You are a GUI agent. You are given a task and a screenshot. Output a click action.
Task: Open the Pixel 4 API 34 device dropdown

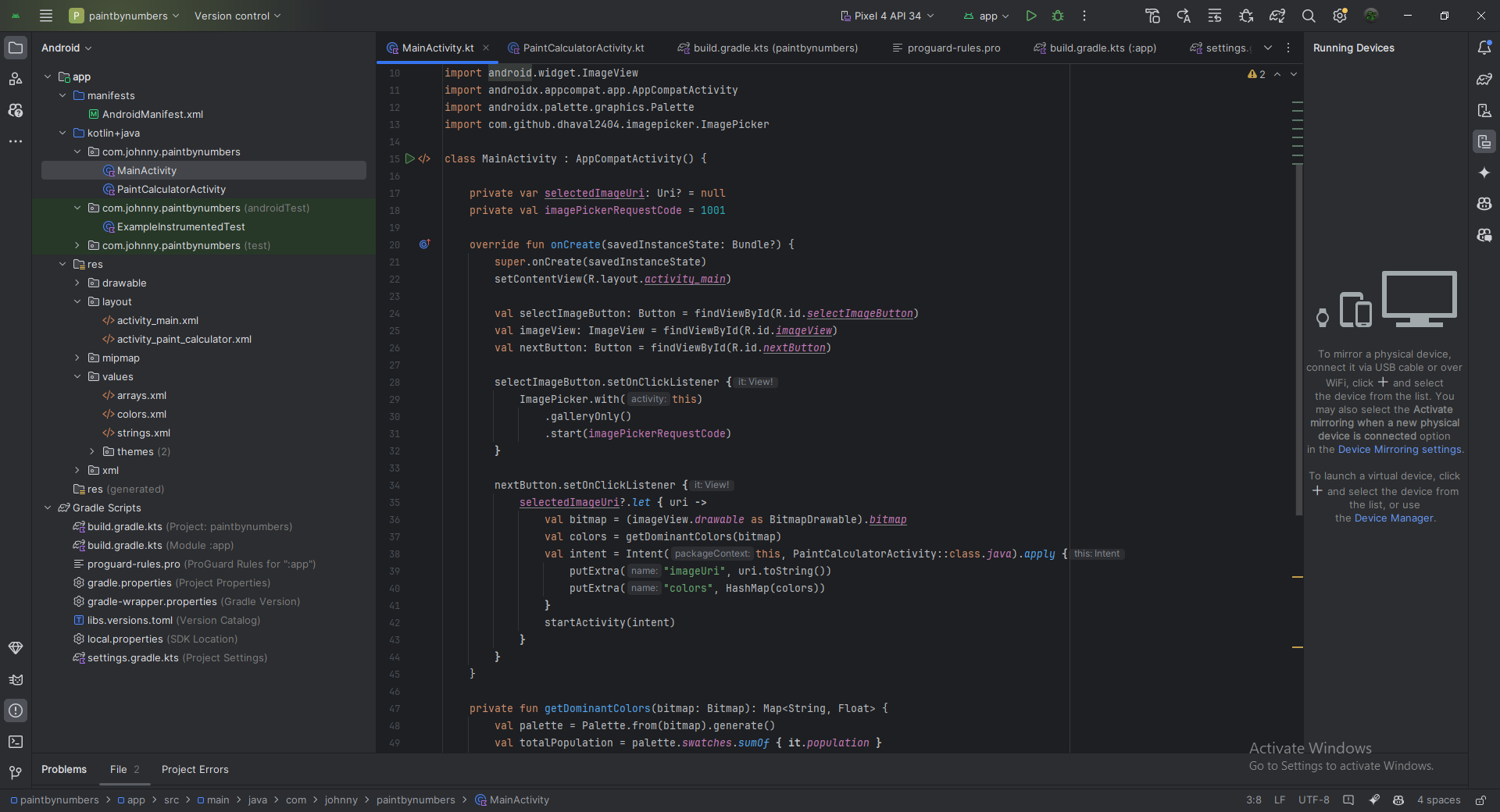coord(887,16)
